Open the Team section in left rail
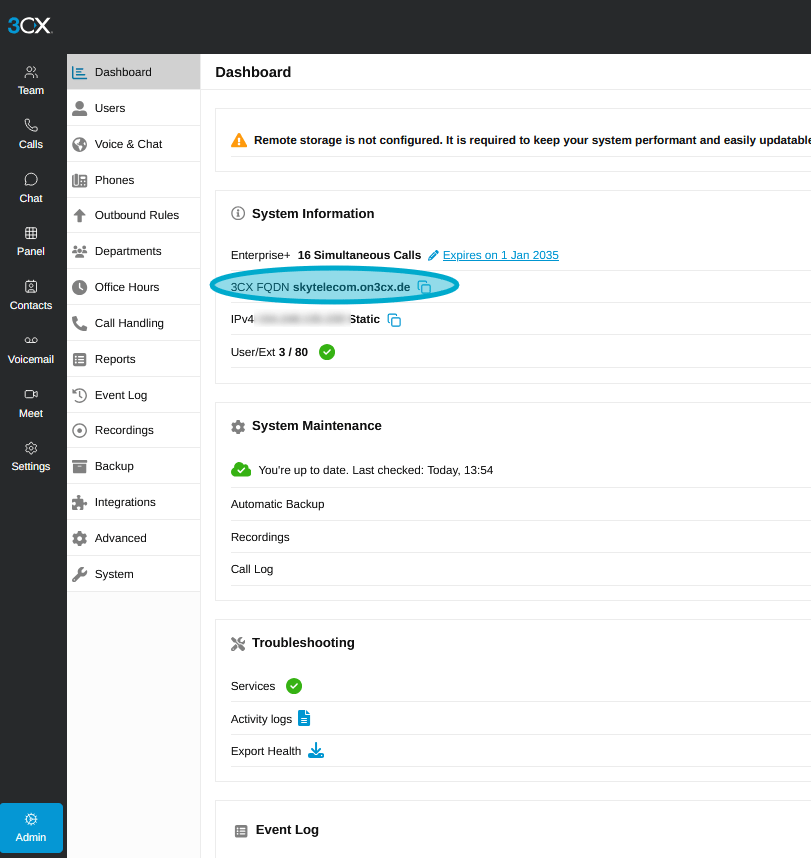Screen dimensions: 811x858 tap(31, 80)
